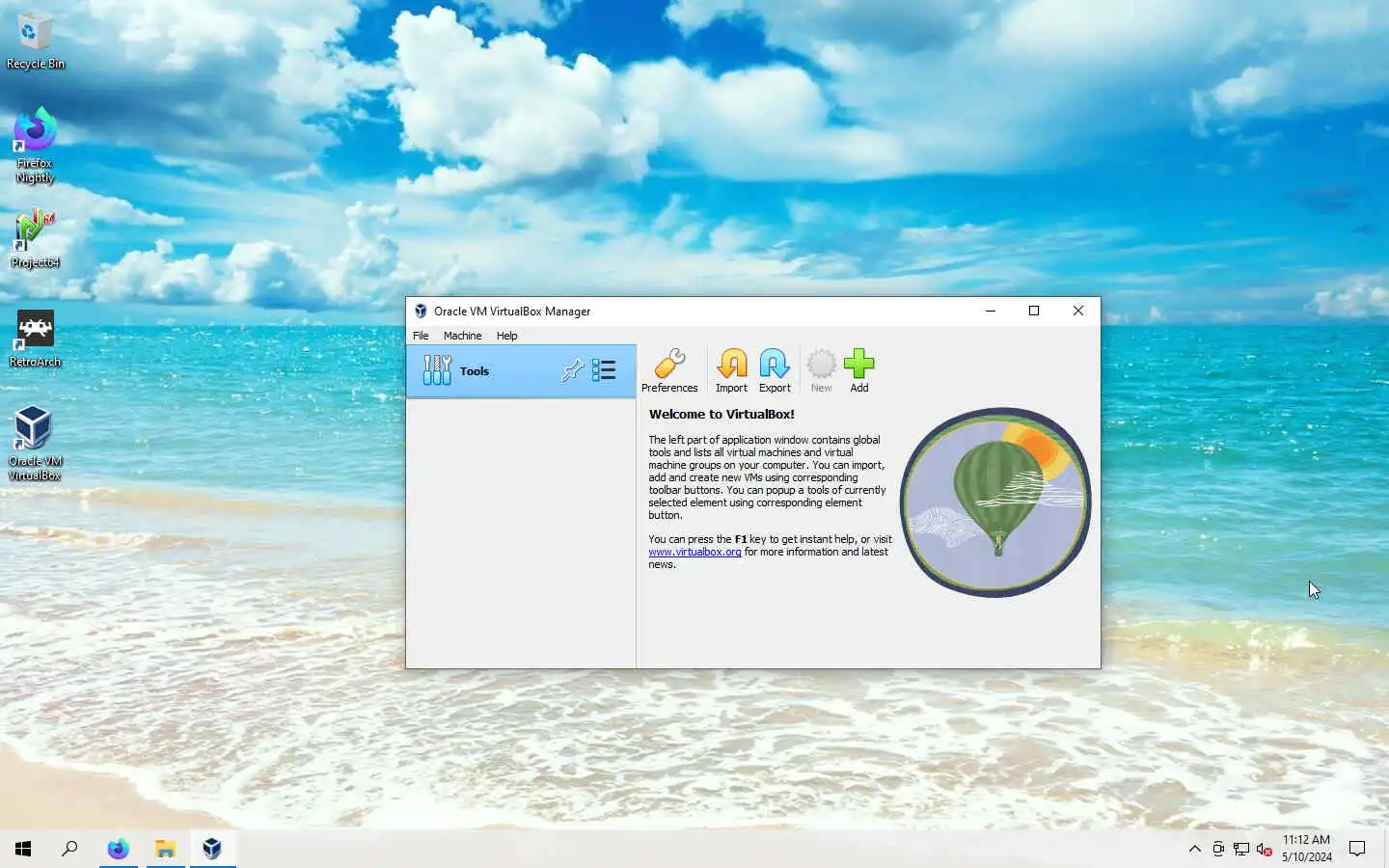Click the VirtualBox taskbar icon
The image size is (1389, 868).
(212, 849)
